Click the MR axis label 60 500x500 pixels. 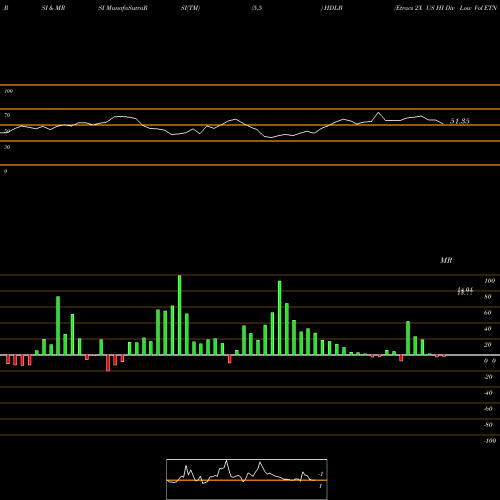tap(488, 313)
